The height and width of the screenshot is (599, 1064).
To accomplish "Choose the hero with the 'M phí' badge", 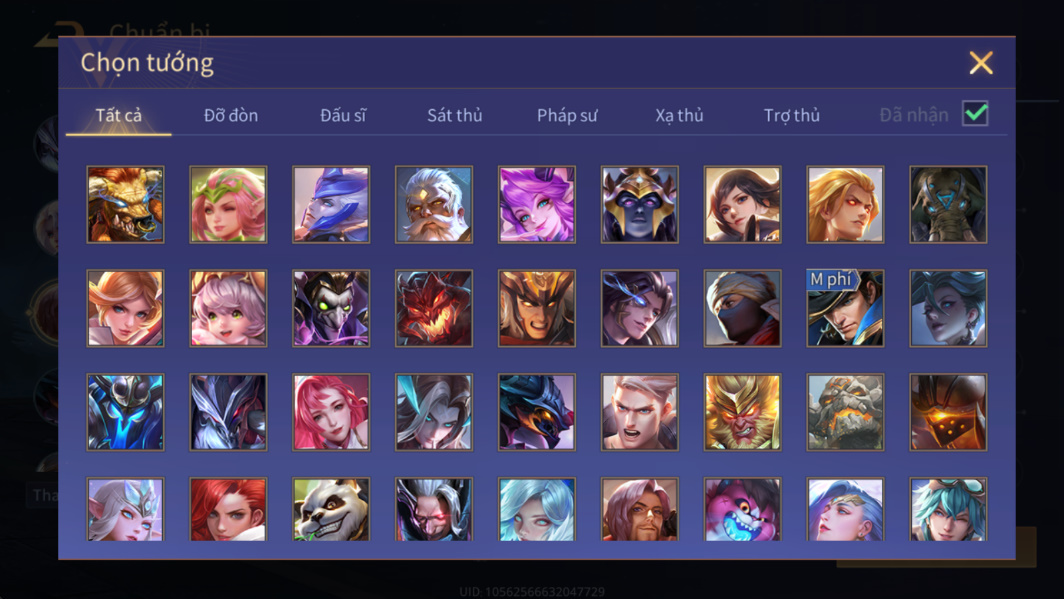I will coord(845,308).
